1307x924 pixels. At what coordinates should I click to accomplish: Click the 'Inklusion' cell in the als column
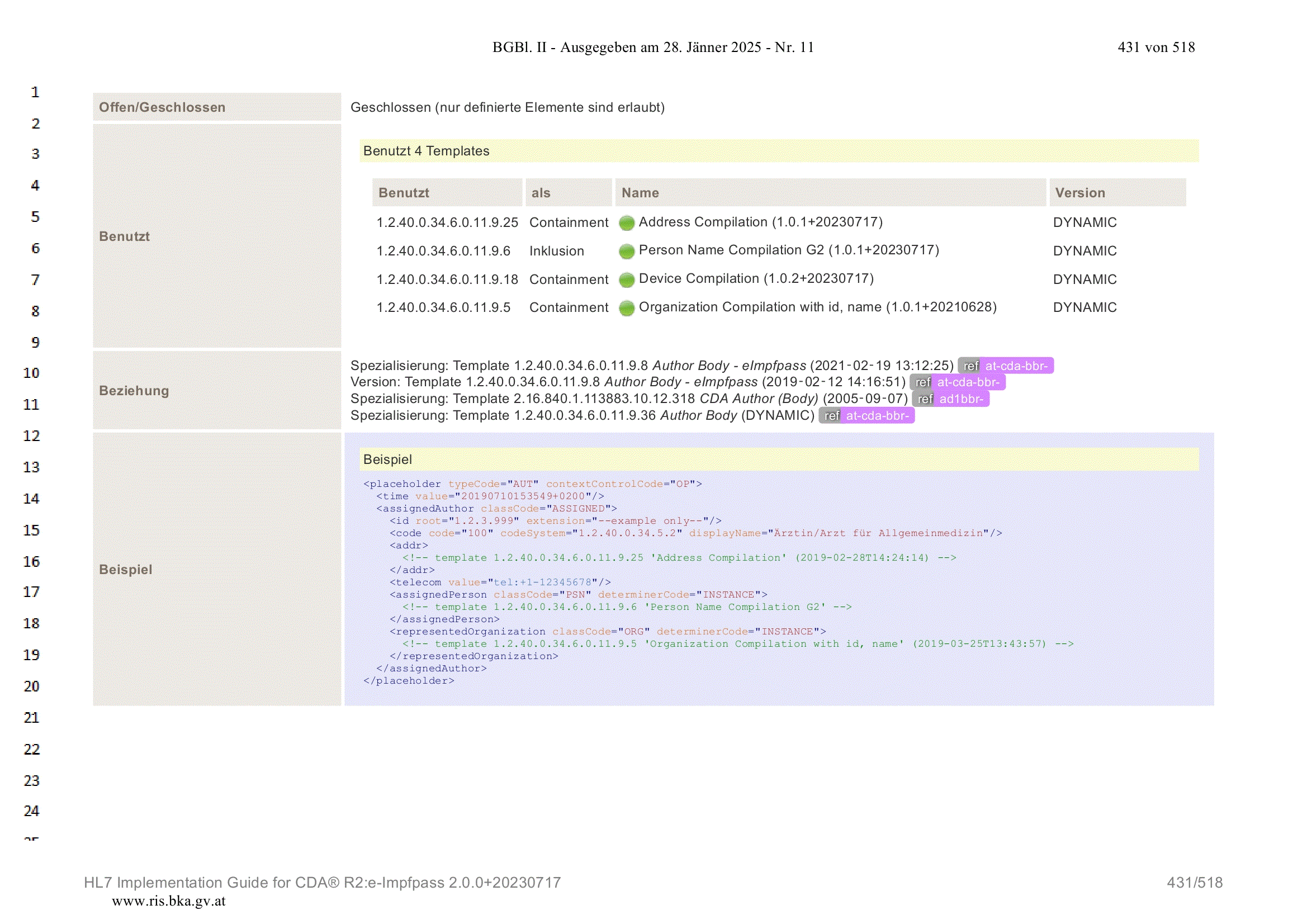[557, 251]
